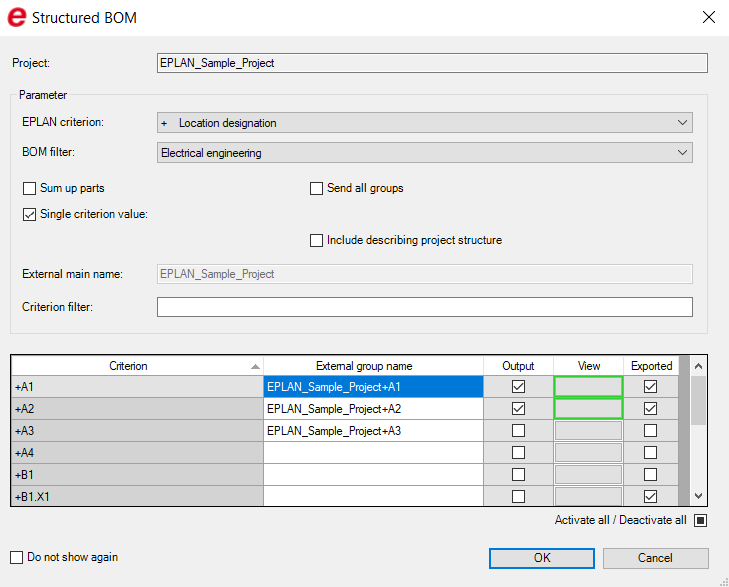
Task: Confirm with the OK button
Action: 542,558
